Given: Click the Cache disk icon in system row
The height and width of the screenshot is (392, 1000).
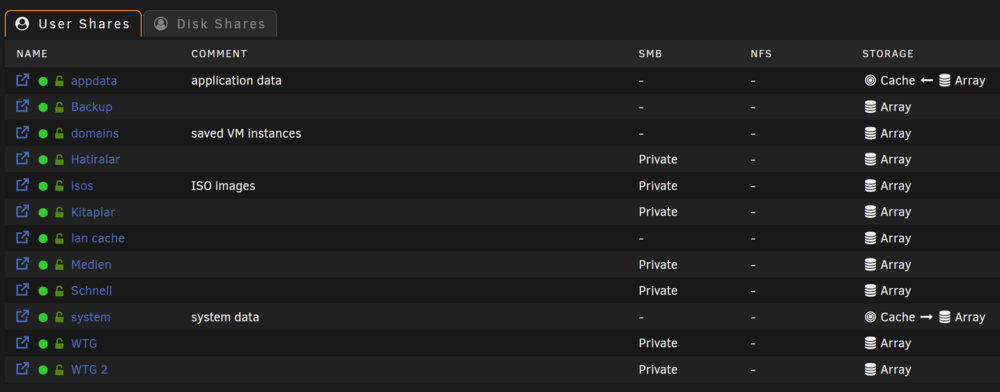Looking at the screenshot, I should point(871,317).
